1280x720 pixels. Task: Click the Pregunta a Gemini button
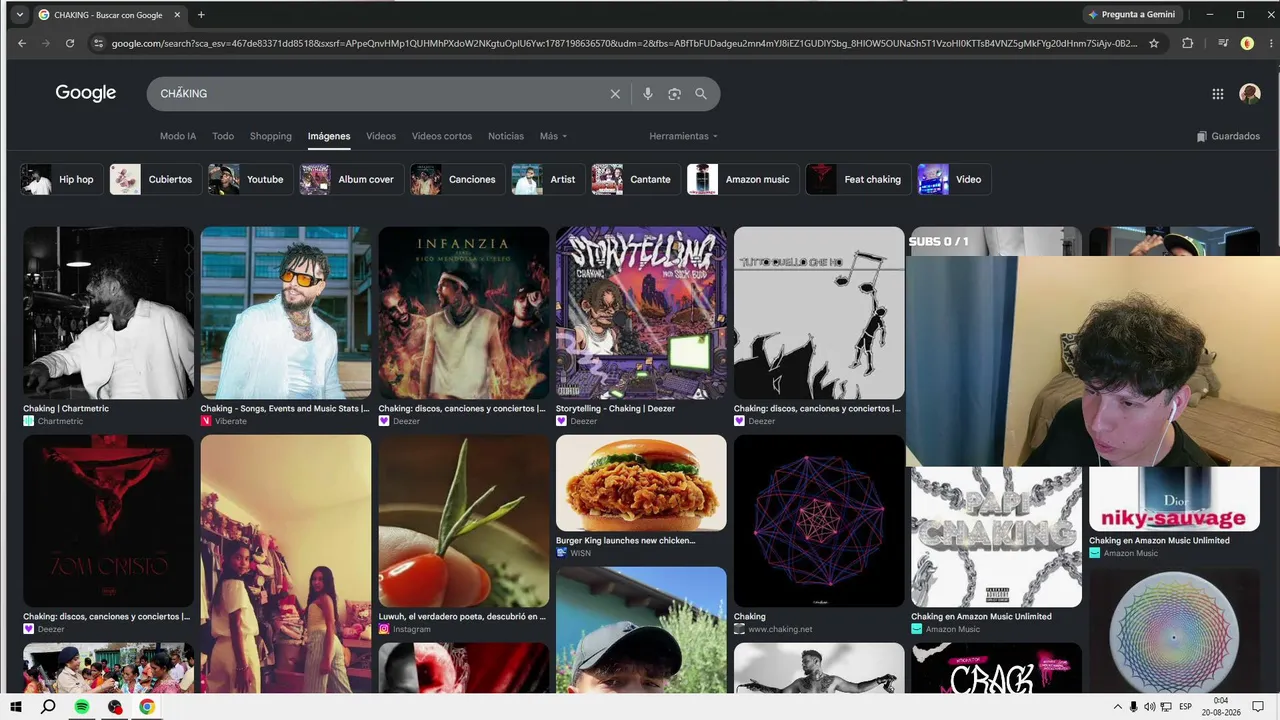[x=1131, y=15]
